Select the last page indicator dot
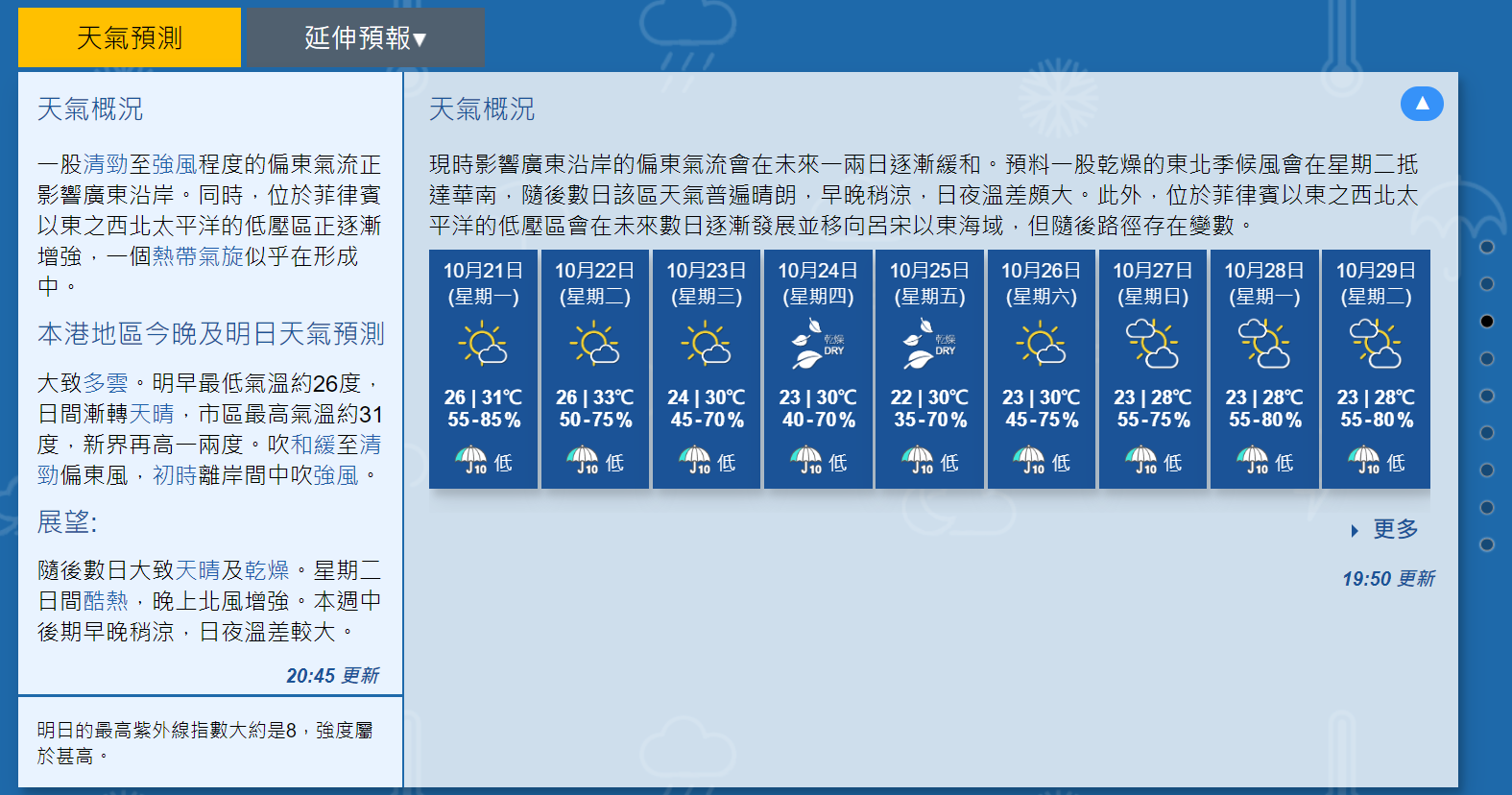Screen dimensions: 1512x795 [x=1487, y=544]
